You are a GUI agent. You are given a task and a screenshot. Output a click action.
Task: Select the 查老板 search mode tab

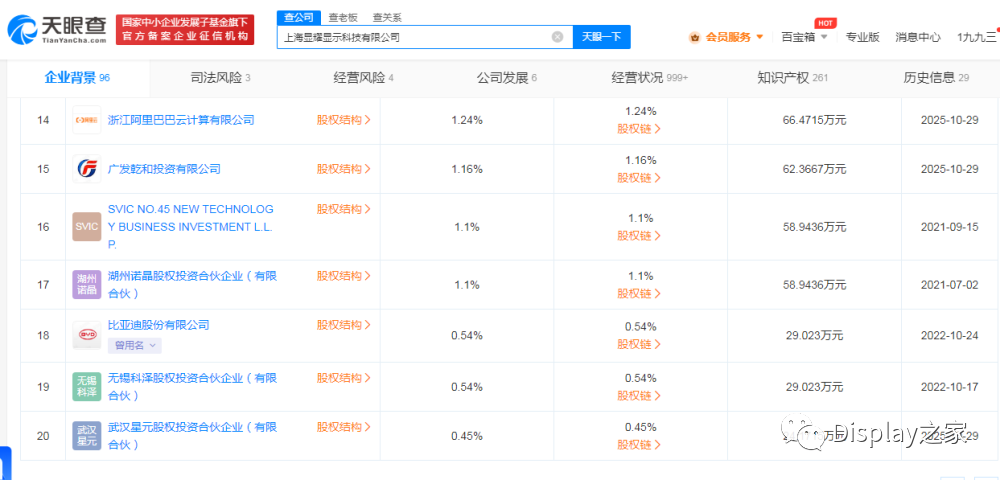342,18
